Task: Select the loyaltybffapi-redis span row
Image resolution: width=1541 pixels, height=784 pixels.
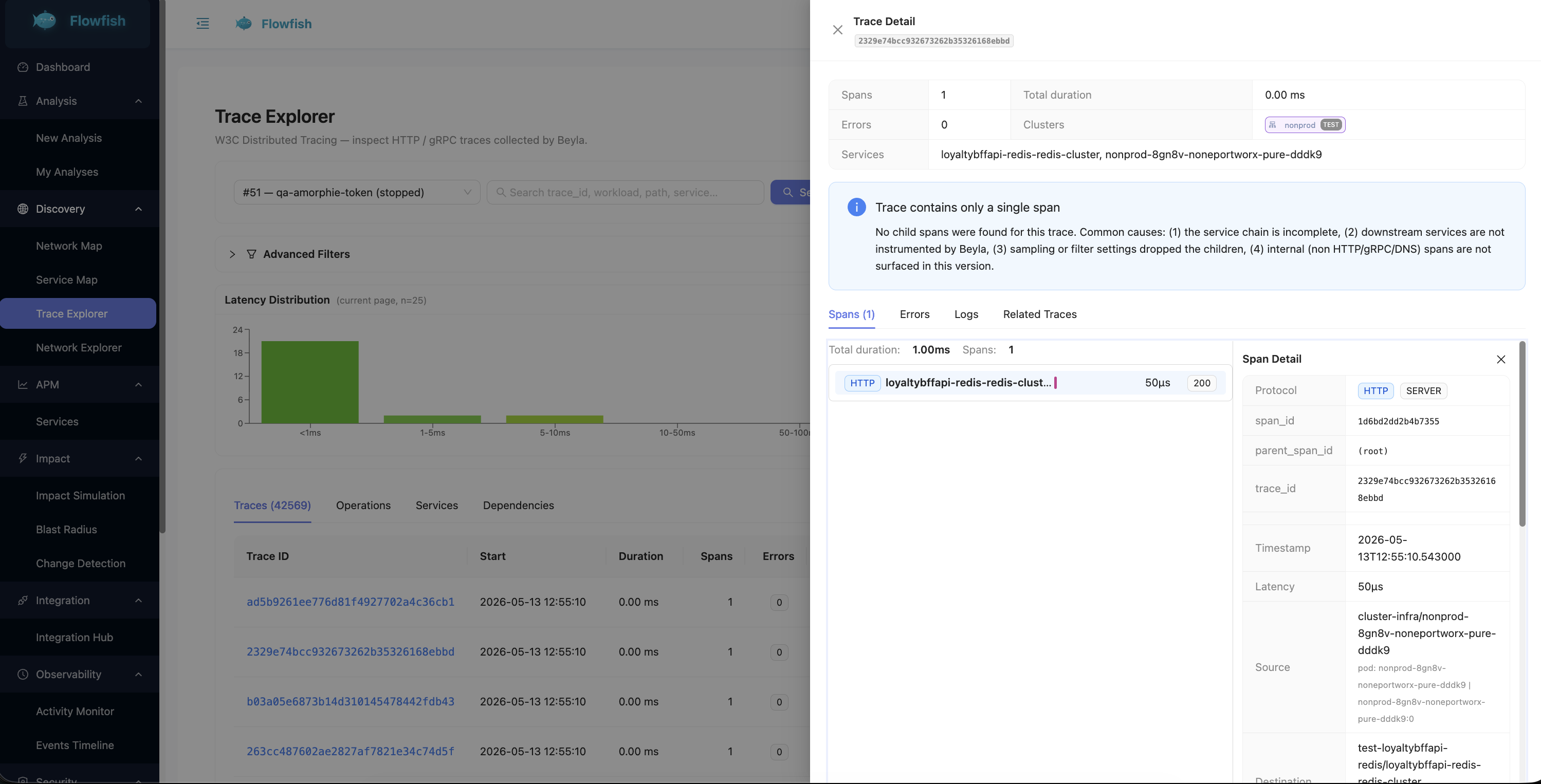Action: [x=1030, y=383]
